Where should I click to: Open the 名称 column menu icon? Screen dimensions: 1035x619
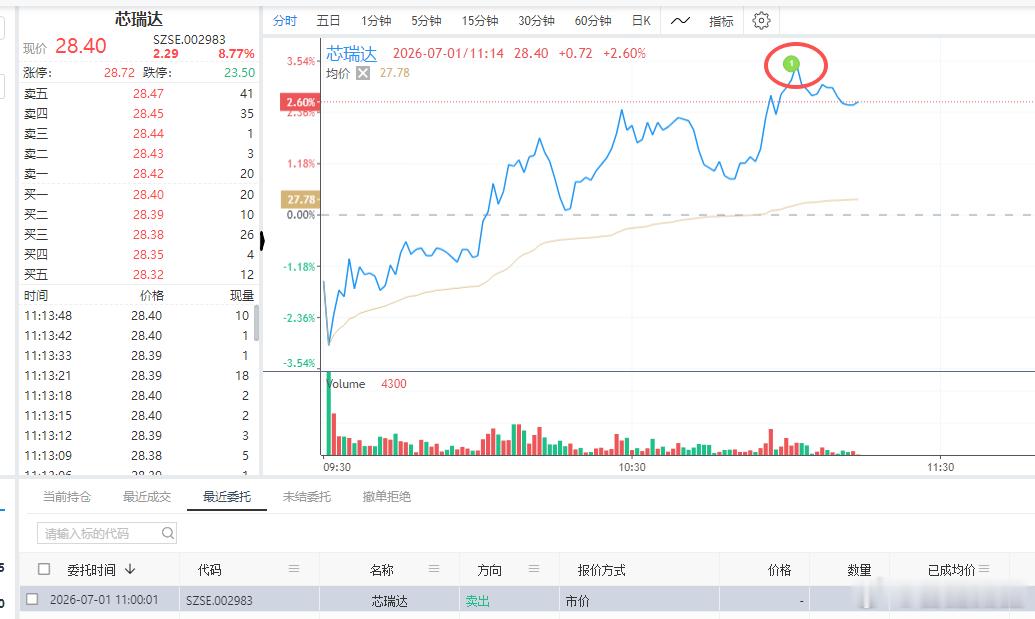tap(434, 569)
